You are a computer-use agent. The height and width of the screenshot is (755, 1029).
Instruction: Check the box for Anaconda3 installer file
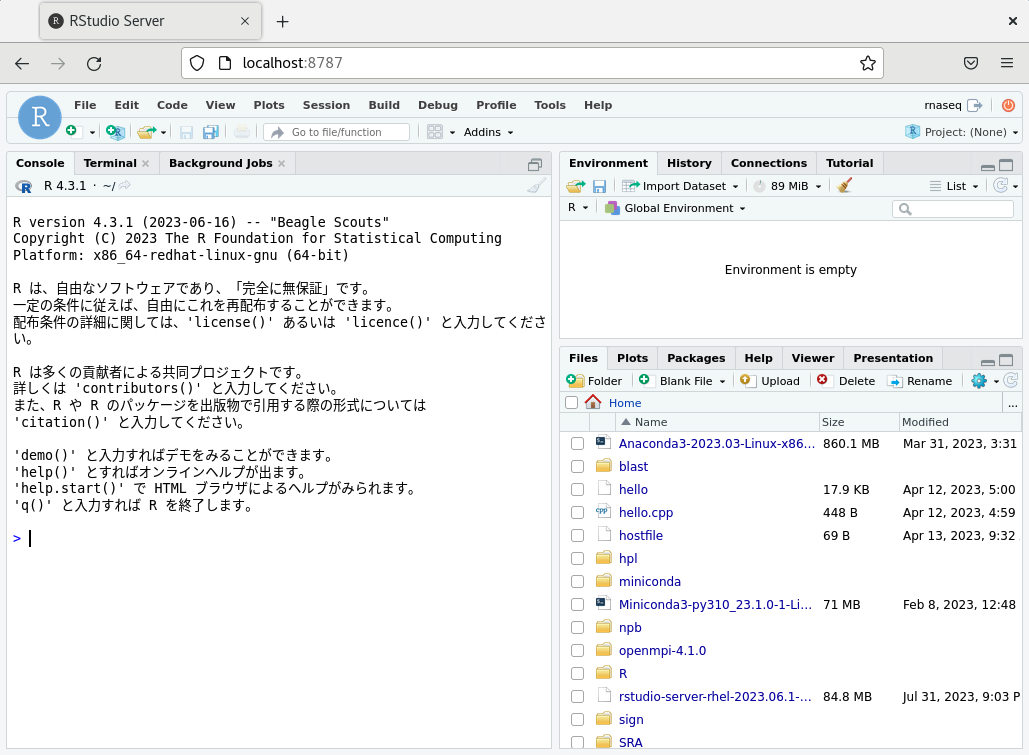[x=578, y=444]
